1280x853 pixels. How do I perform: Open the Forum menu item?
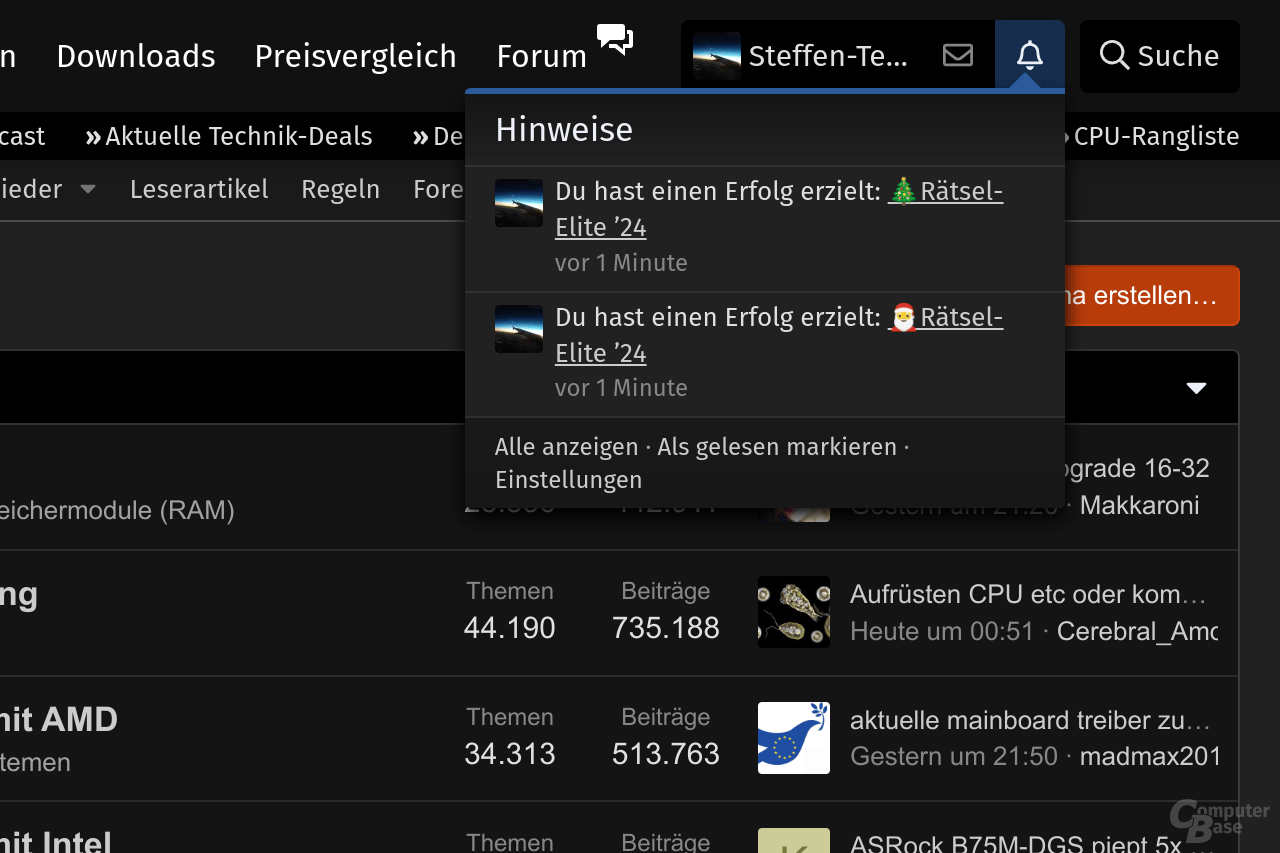(x=541, y=56)
